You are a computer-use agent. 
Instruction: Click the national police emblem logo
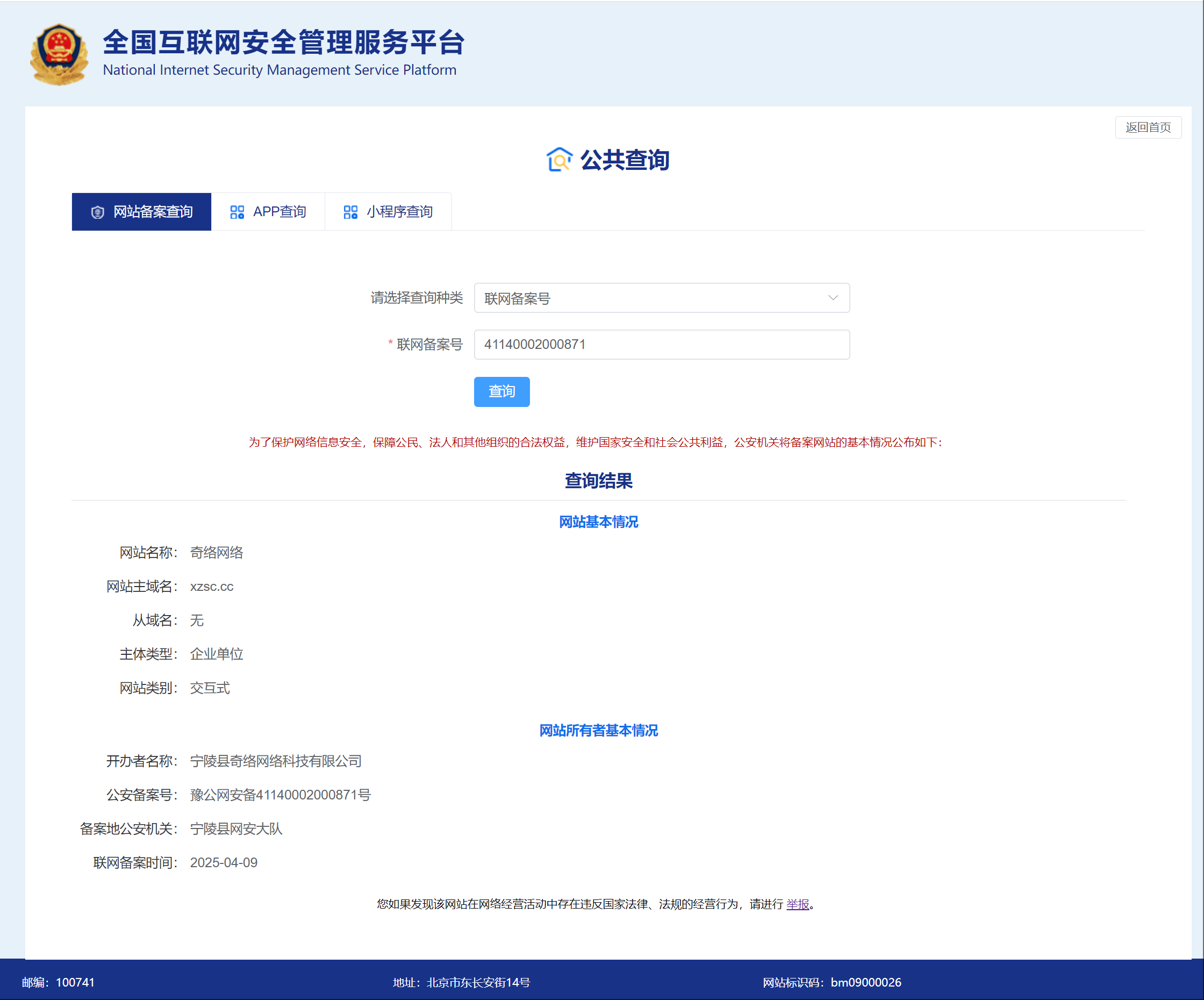click(59, 54)
